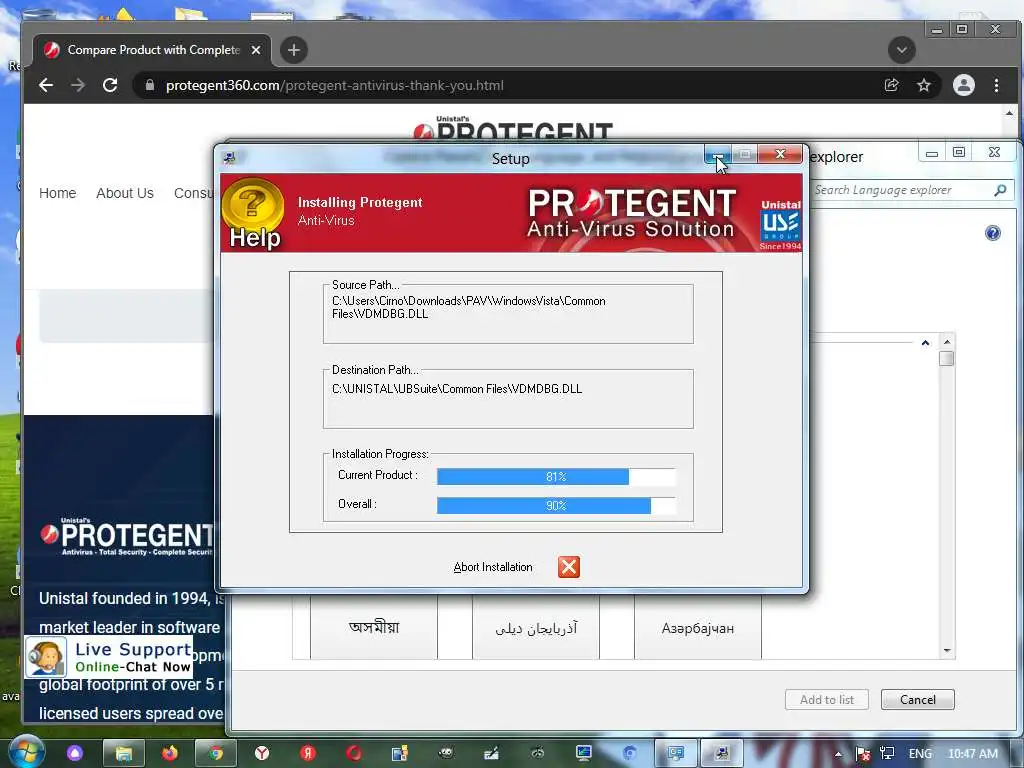This screenshot has height=768, width=1024.
Task: Open Firefox from the taskbar
Action: (170, 753)
